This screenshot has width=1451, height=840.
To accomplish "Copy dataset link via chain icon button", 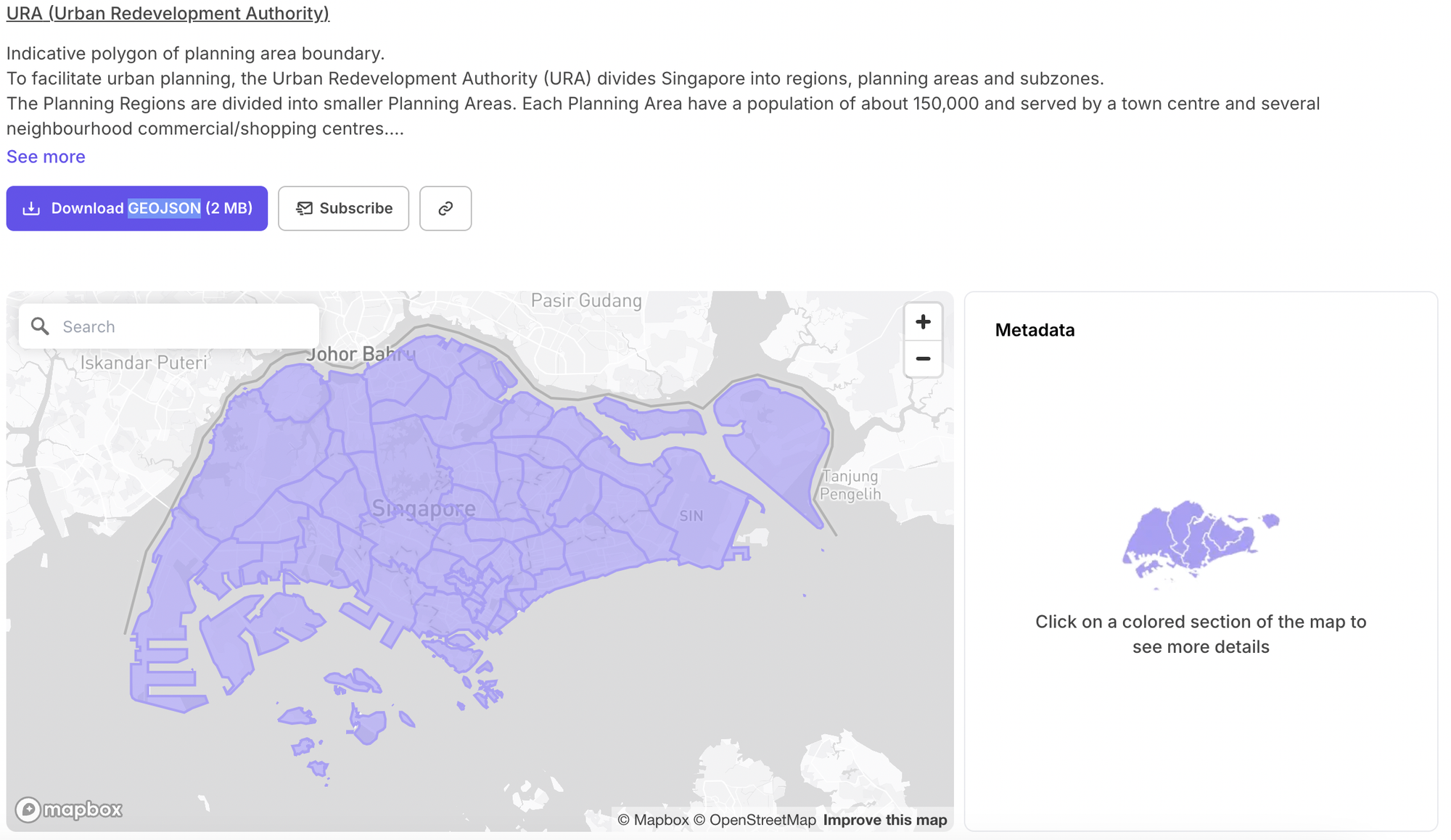I will click(x=445, y=208).
